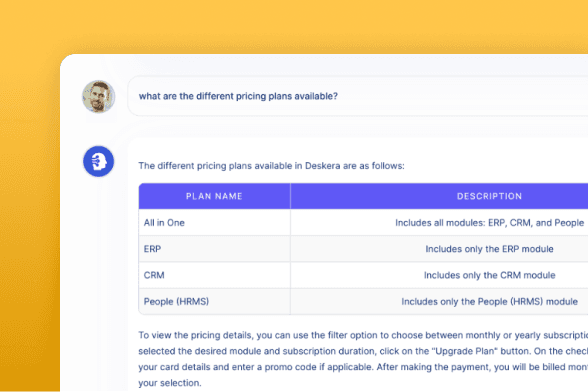Click the line starting 'your card details'
The height and width of the screenshot is (392, 588).
363,367
